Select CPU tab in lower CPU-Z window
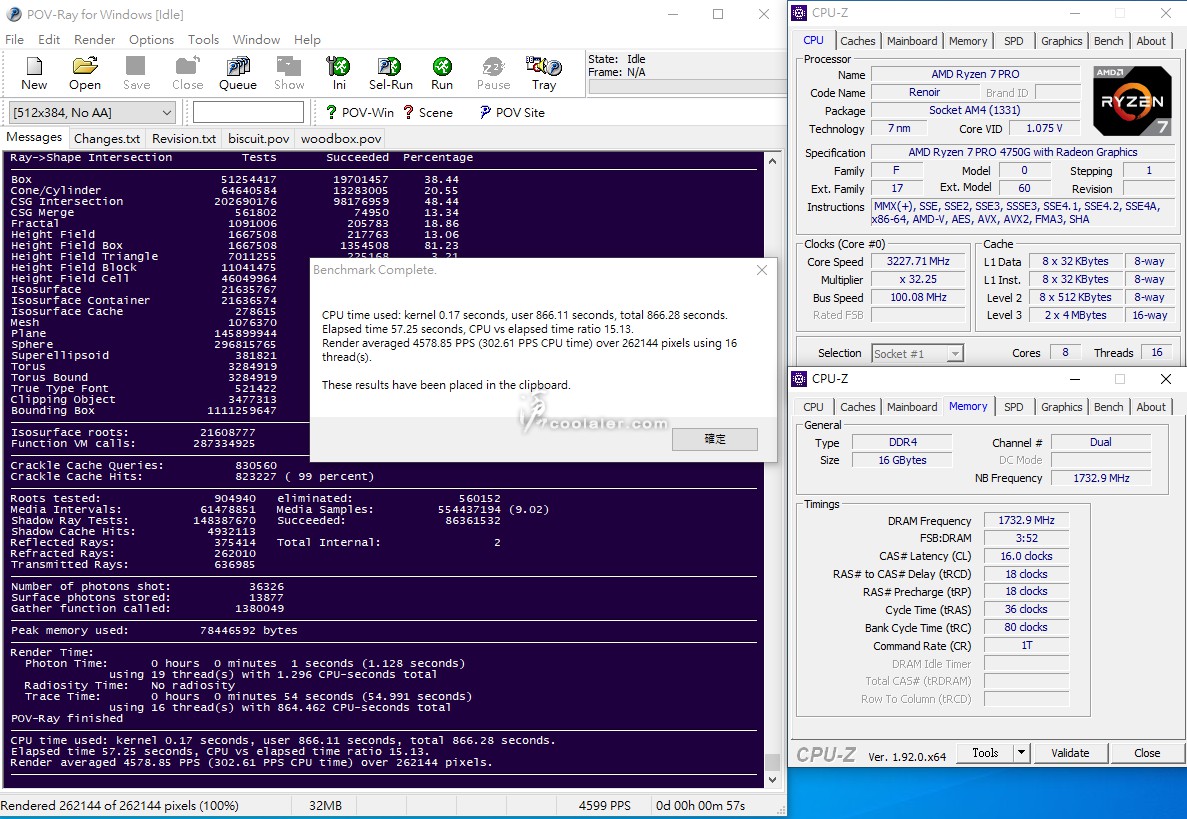Image resolution: width=1187 pixels, height=819 pixels. tap(814, 406)
